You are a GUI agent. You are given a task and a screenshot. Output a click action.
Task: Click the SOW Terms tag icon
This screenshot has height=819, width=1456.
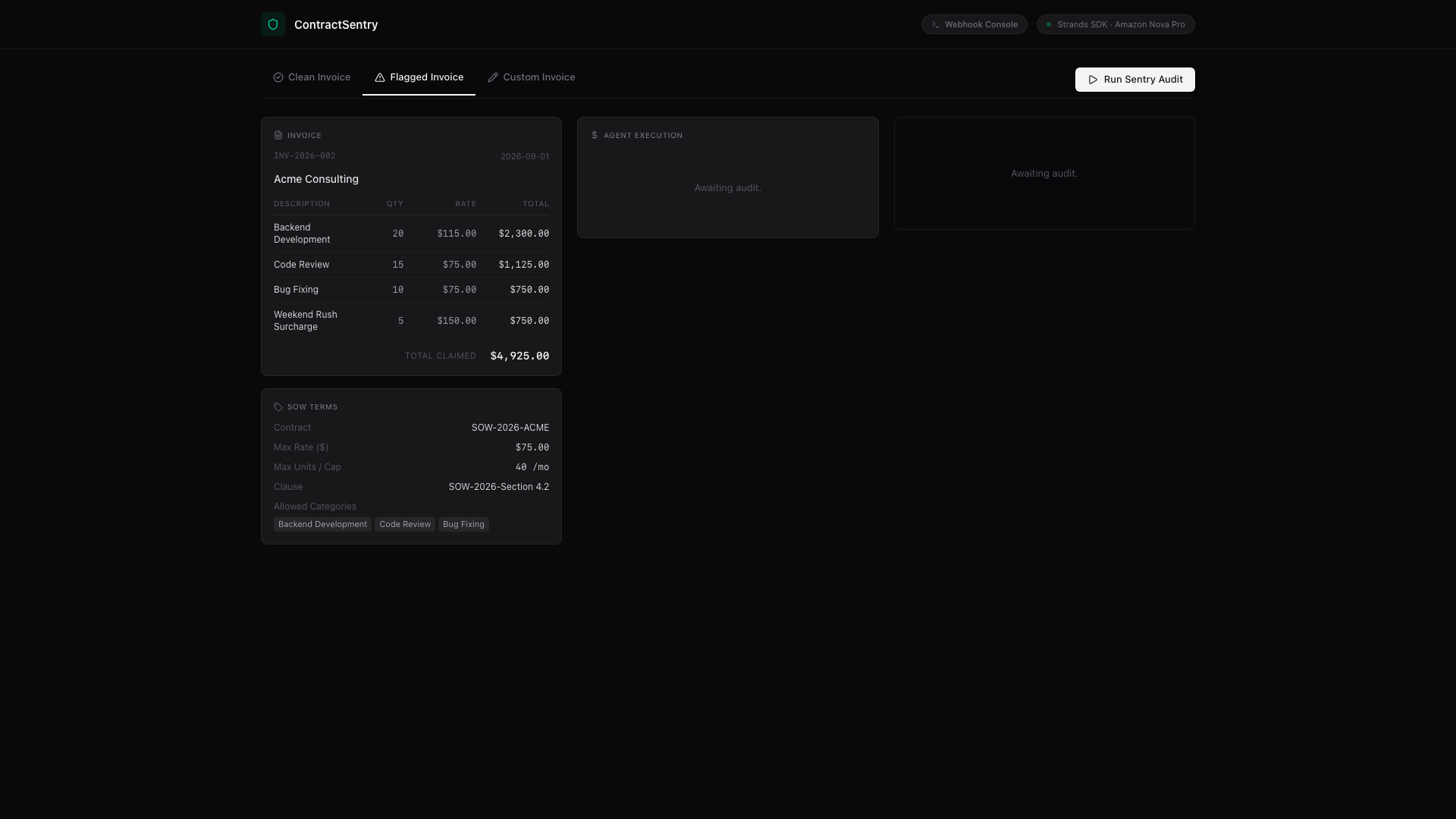(x=278, y=407)
